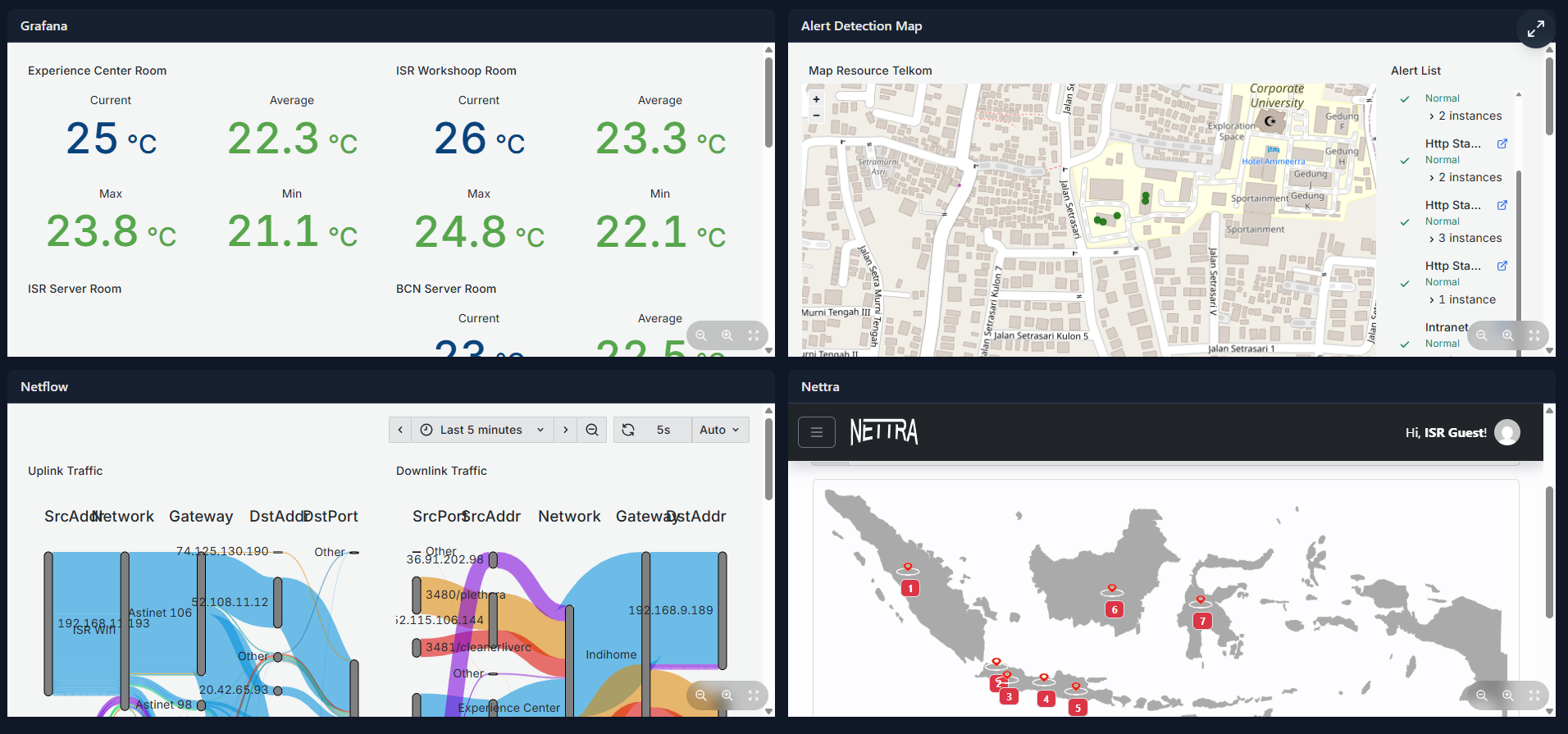
Task: Zoom out the Grafana panel view
Action: pyautogui.click(x=701, y=335)
